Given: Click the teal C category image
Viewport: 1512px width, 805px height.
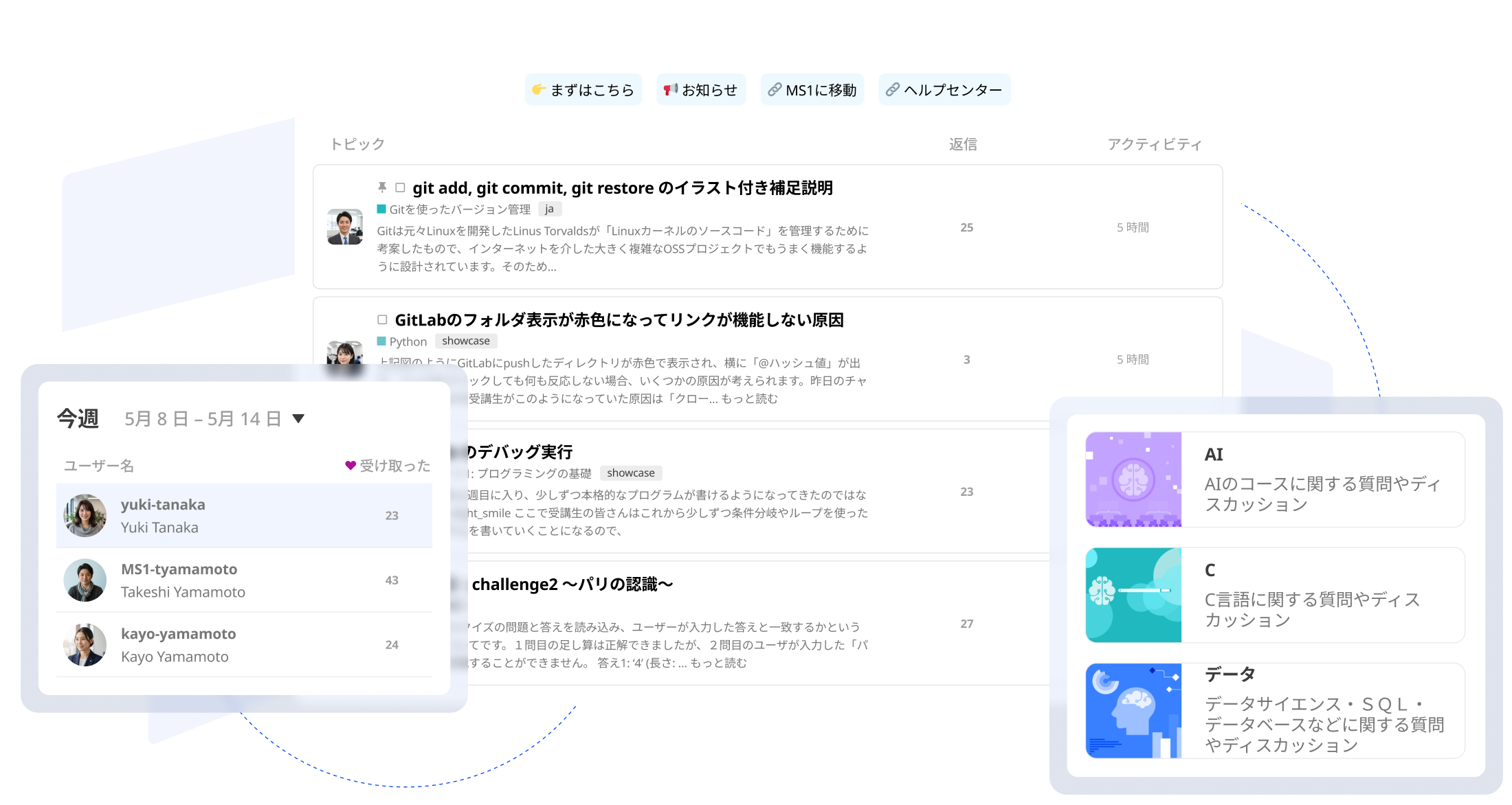Looking at the screenshot, I should [x=1133, y=595].
